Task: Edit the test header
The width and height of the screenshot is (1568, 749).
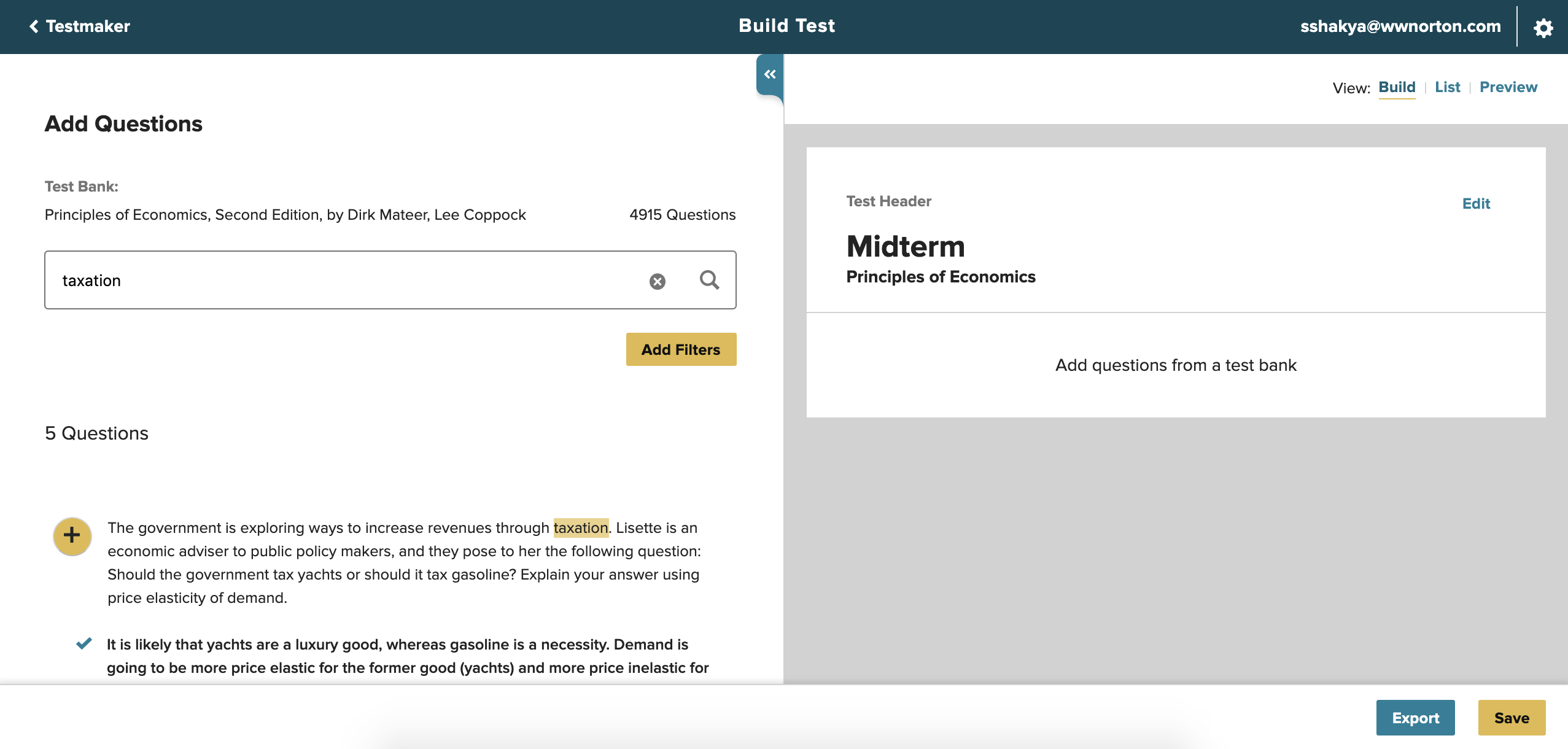Action: pos(1475,204)
